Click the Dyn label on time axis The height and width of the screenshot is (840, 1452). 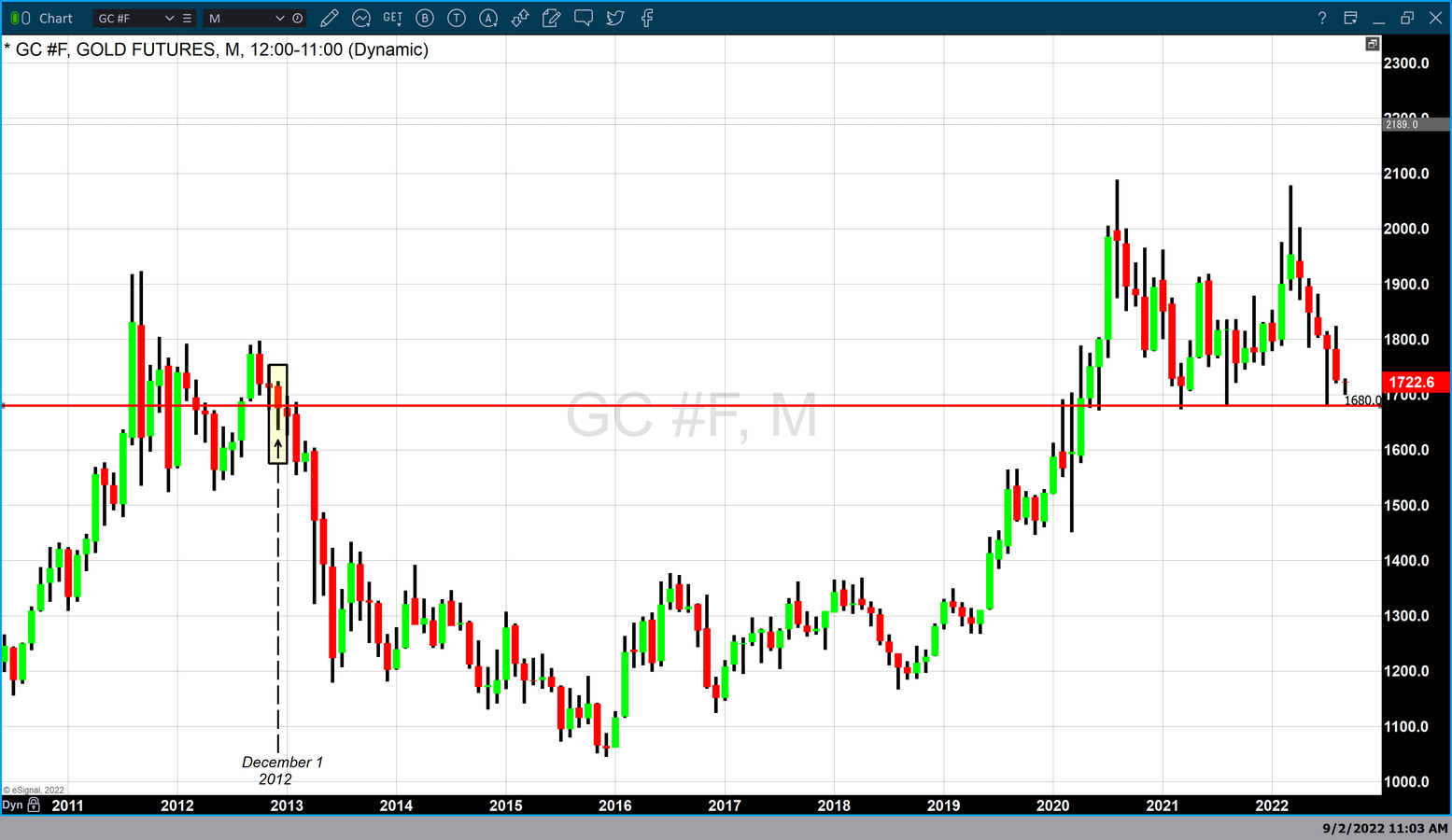[12, 805]
